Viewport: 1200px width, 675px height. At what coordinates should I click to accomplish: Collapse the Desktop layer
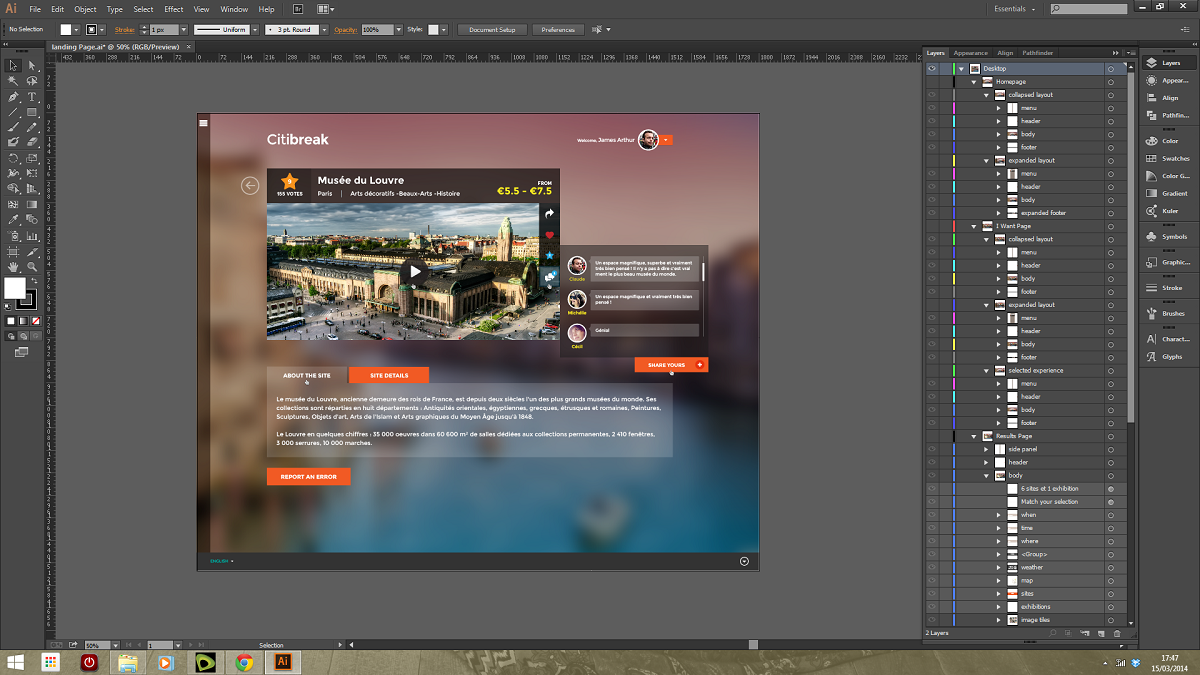pos(961,68)
